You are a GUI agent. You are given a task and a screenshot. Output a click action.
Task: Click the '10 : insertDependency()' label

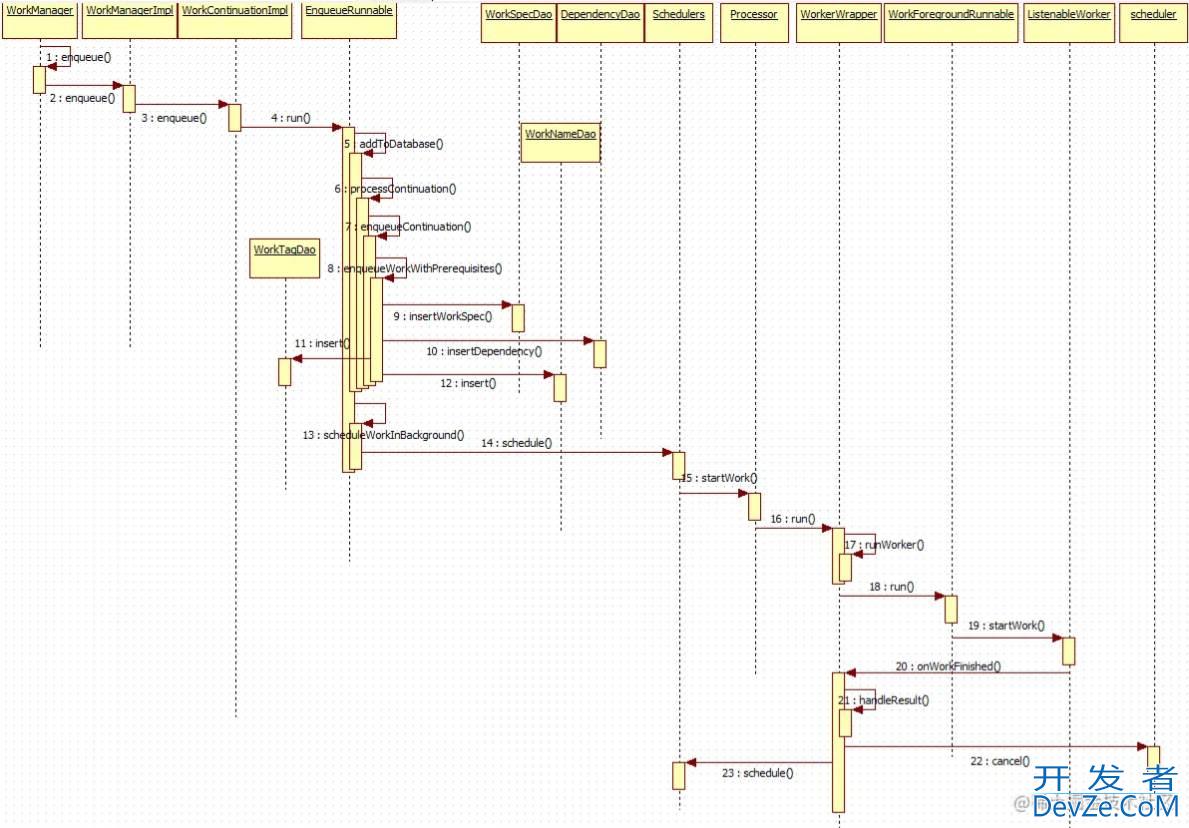[x=484, y=351]
